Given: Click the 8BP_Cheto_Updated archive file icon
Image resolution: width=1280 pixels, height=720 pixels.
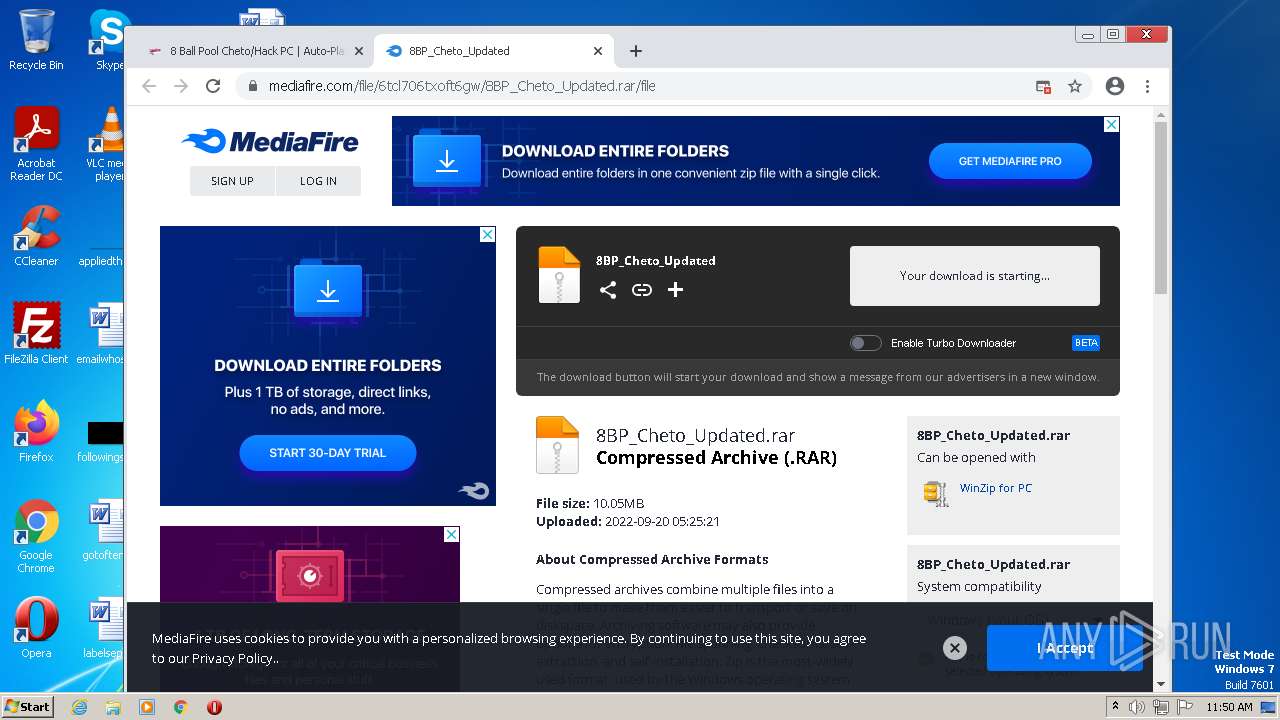Looking at the screenshot, I should click(559, 274).
